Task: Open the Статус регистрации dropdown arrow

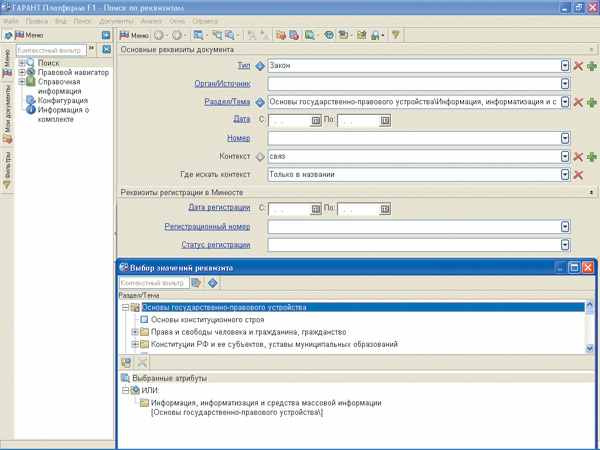Action: (565, 245)
